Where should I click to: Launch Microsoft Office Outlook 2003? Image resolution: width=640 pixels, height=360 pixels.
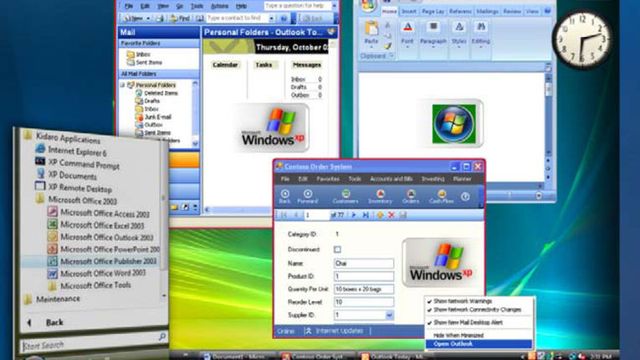(100, 237)
